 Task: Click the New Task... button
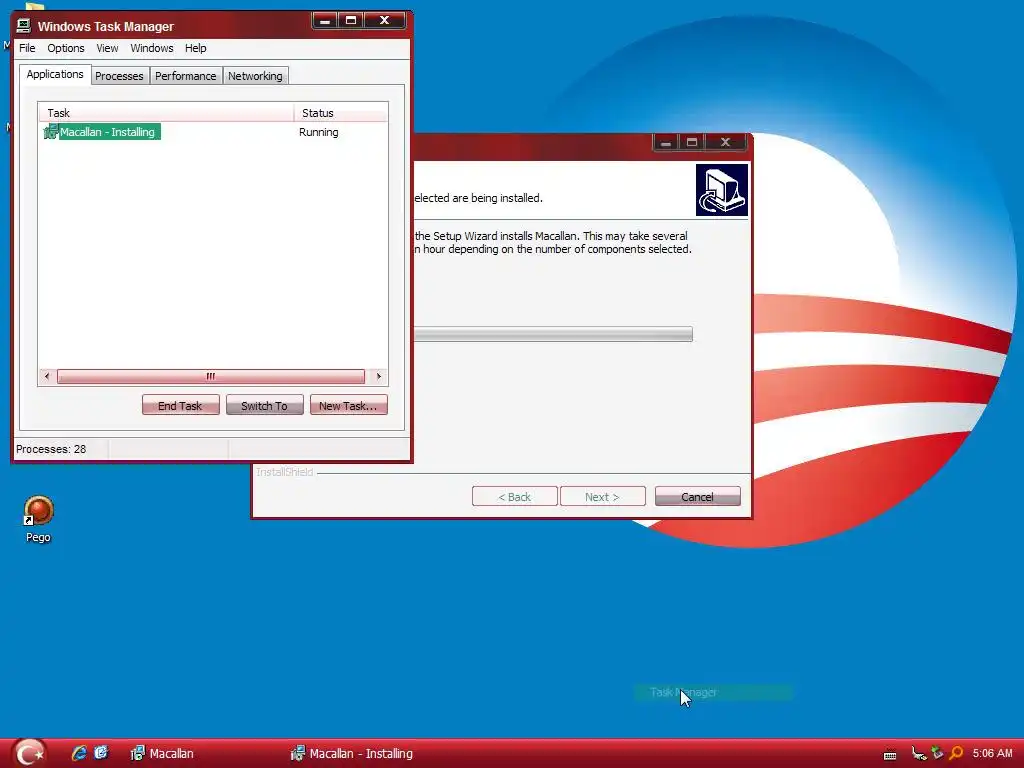(348, 406)
